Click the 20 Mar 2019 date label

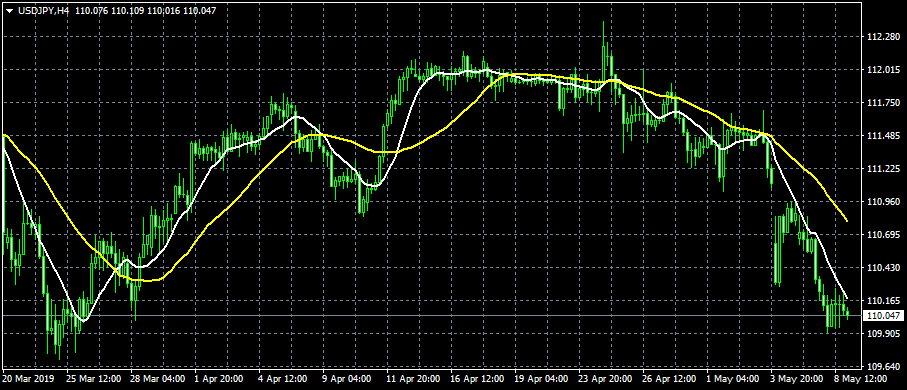pos(29,379)
